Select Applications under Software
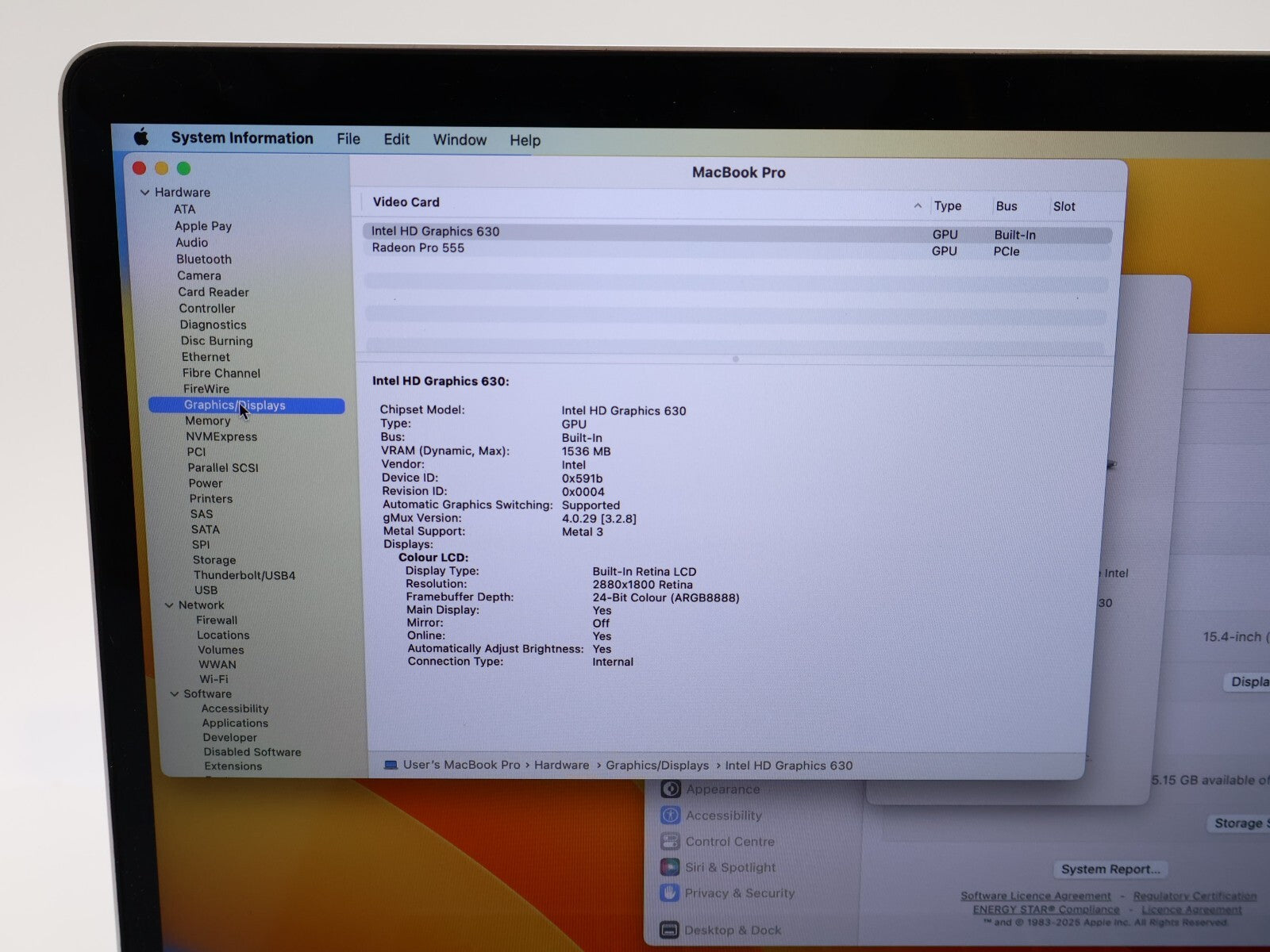The width and height of the screenshot is (1270, 952). point(235,724)
